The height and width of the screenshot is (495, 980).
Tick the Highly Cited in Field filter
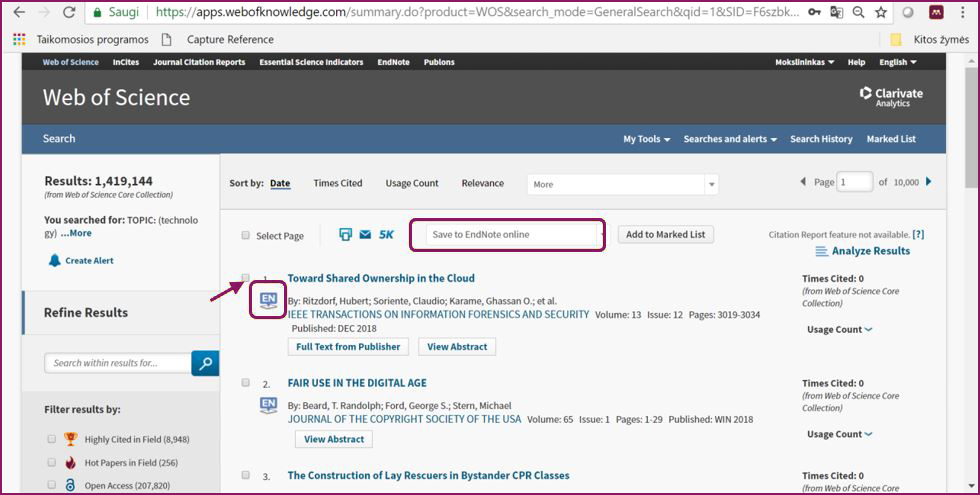52,439
